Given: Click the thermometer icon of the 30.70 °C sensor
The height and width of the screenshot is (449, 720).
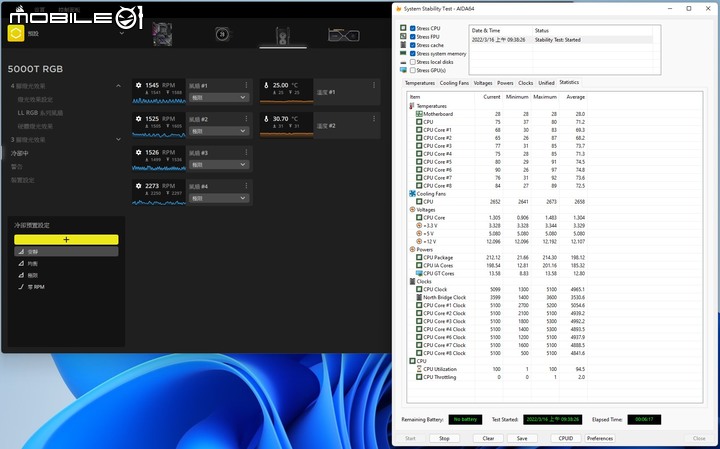Looking at the screenshot, I should pos(266,118).
